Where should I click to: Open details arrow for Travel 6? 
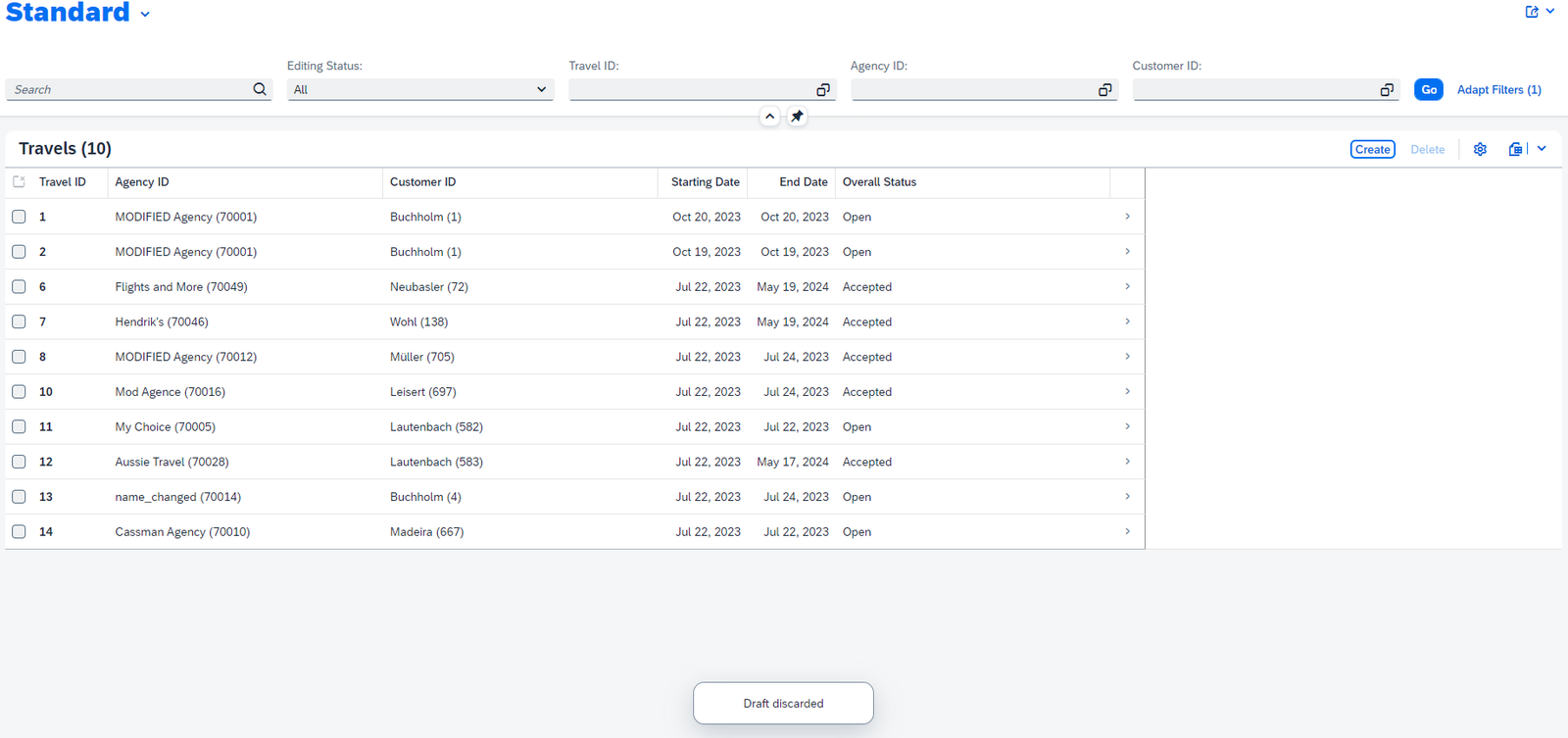tap(1127, 286)
